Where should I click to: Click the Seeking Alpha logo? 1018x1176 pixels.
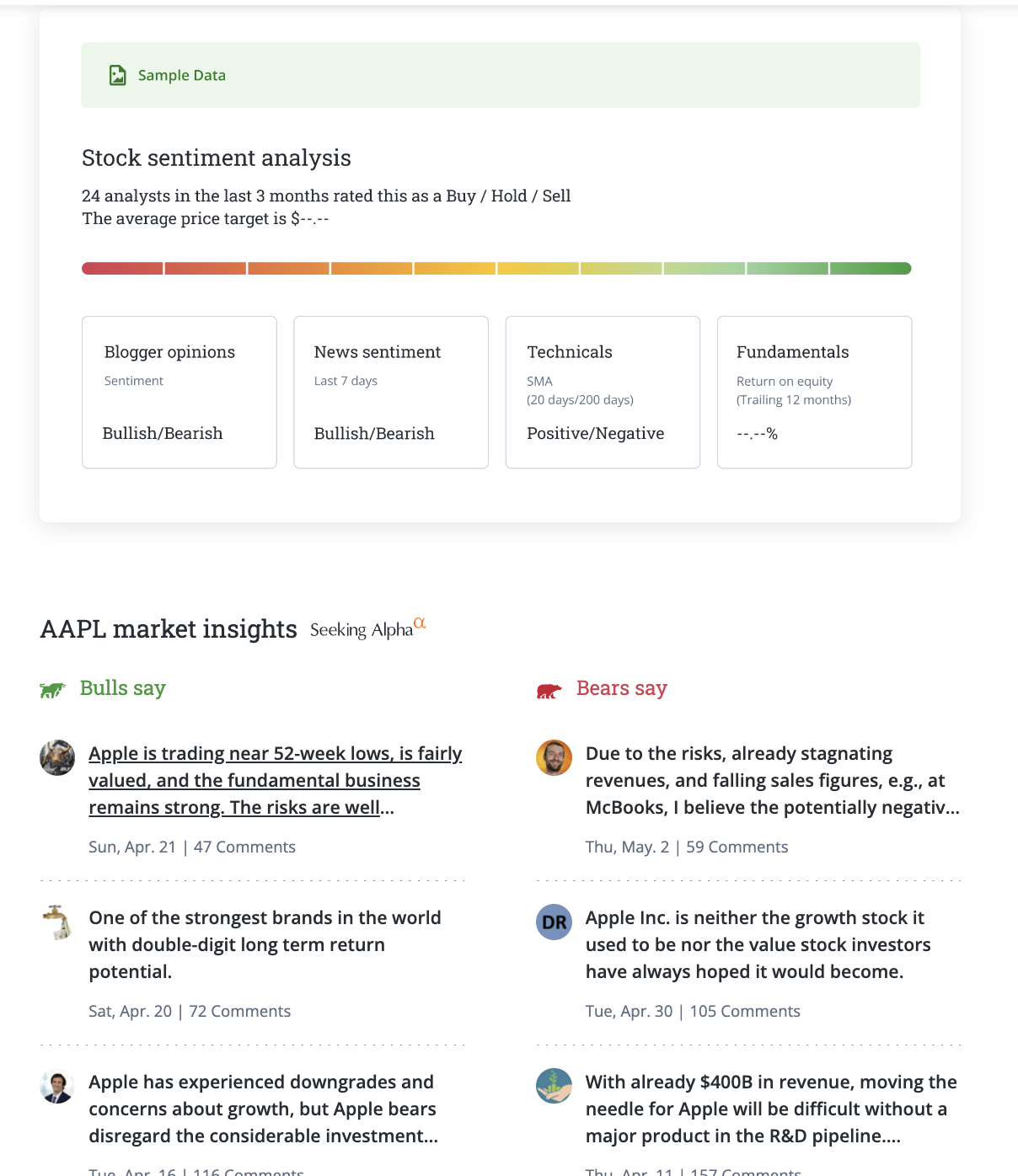pyautogui.click(x=367, y=628)
